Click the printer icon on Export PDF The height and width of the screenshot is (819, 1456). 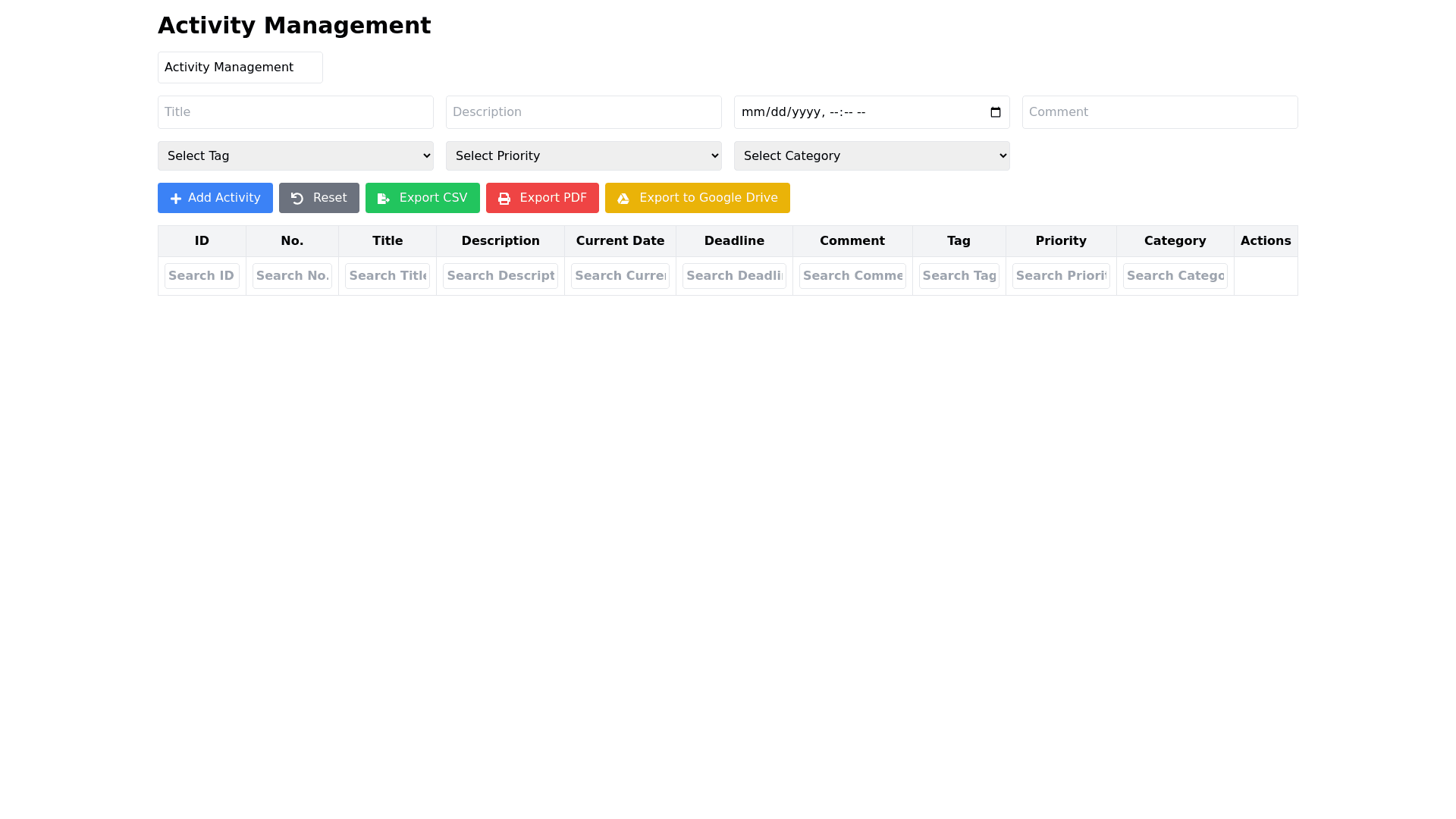(x=504, y=199)
